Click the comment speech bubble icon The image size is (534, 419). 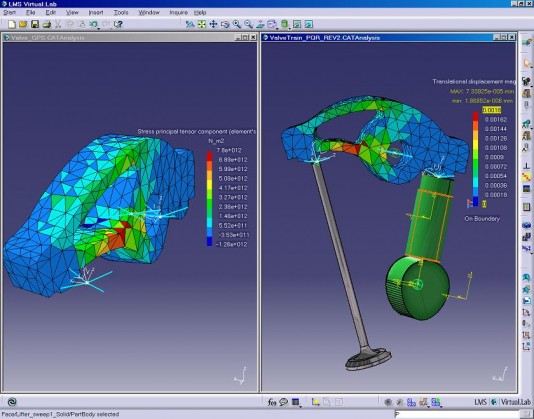click(283, 402)
